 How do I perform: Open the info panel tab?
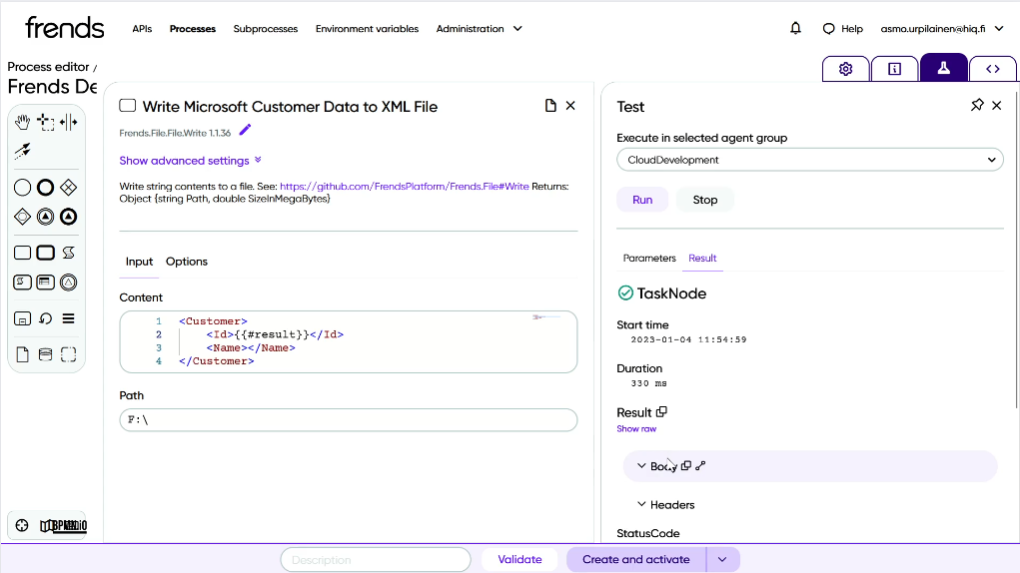[x=894, y=69]
